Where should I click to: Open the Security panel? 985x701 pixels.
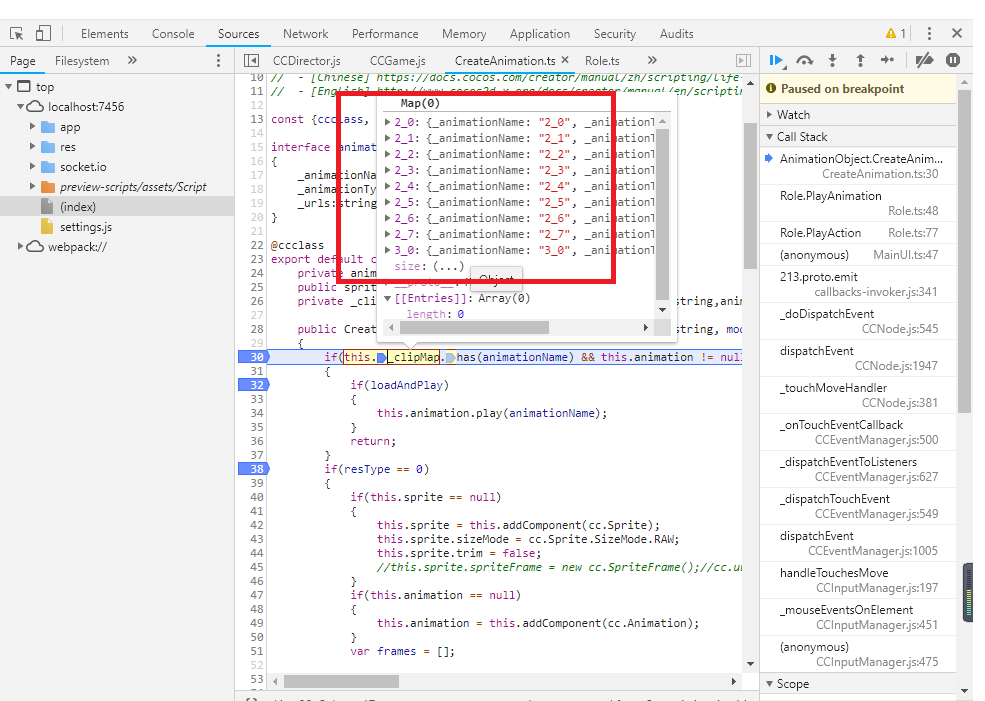coord(614,34)
